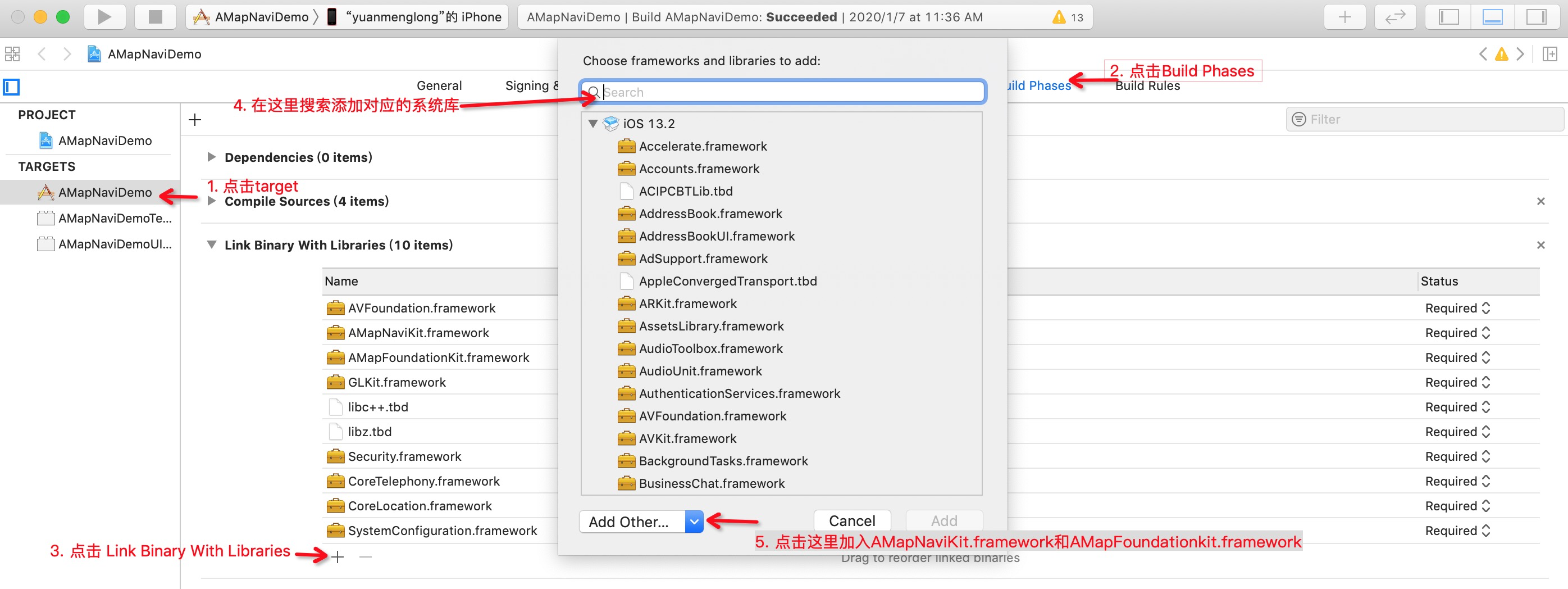This screenshot has width=1568, height=589.
Task: Jump to next issue arrow
Action: pos(1520,54)
